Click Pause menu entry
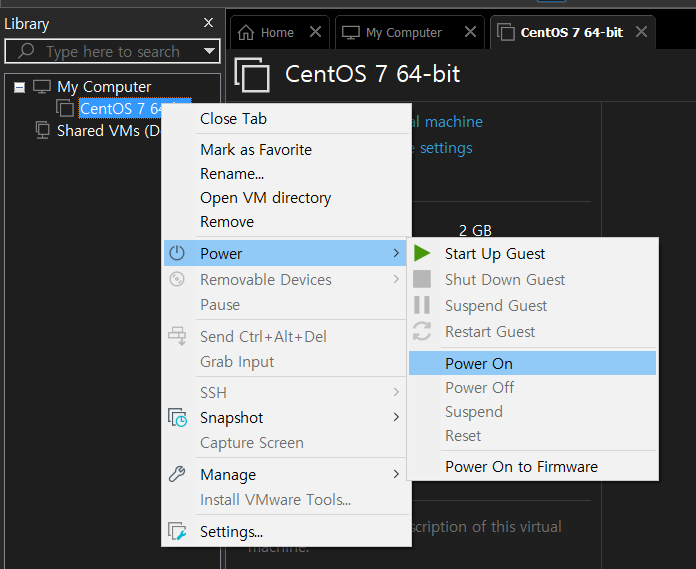Image resolution: width=696 pixels, height=569 pixels. (286, 304)
